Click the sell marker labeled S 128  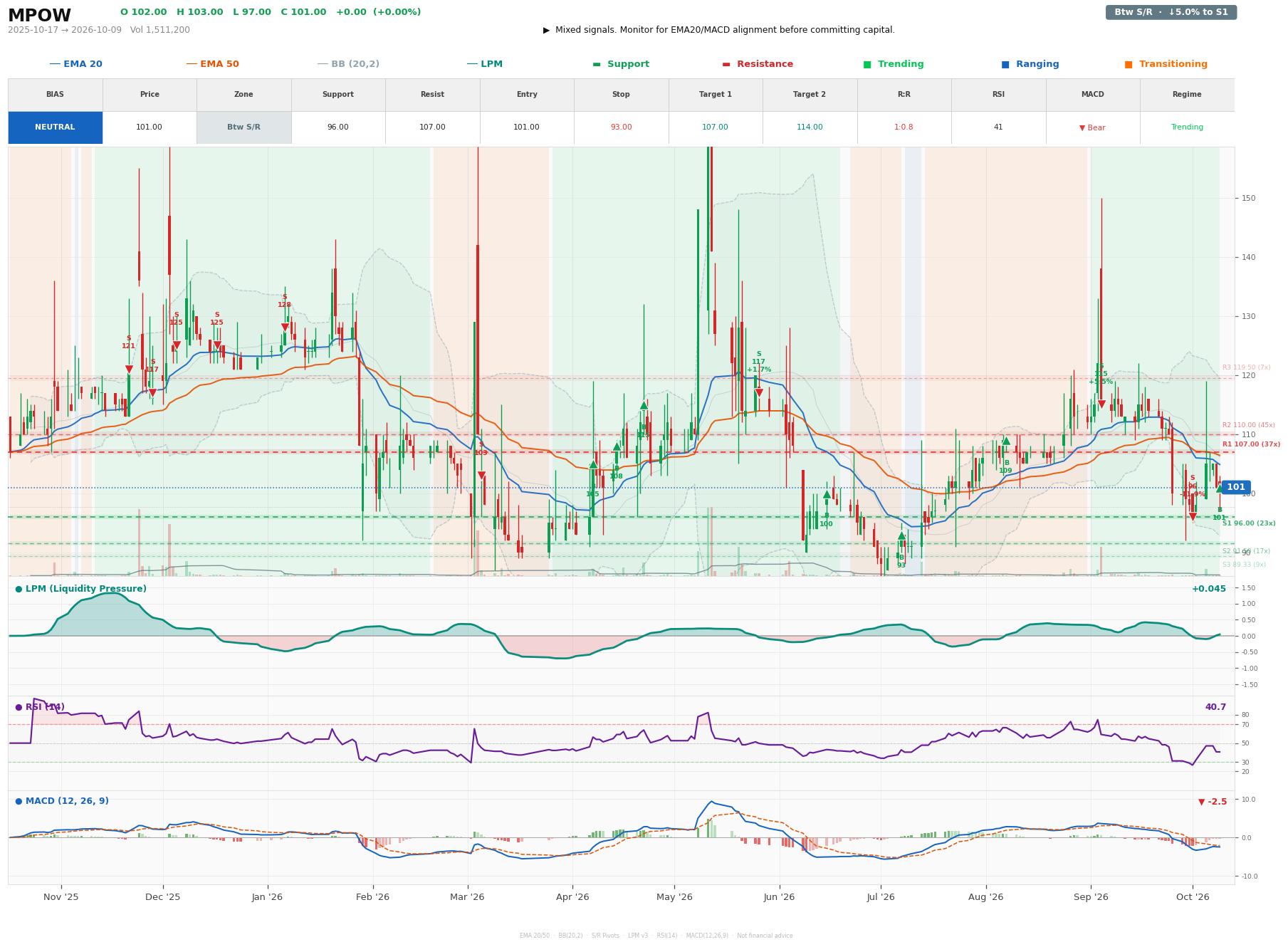pos(285,328)
